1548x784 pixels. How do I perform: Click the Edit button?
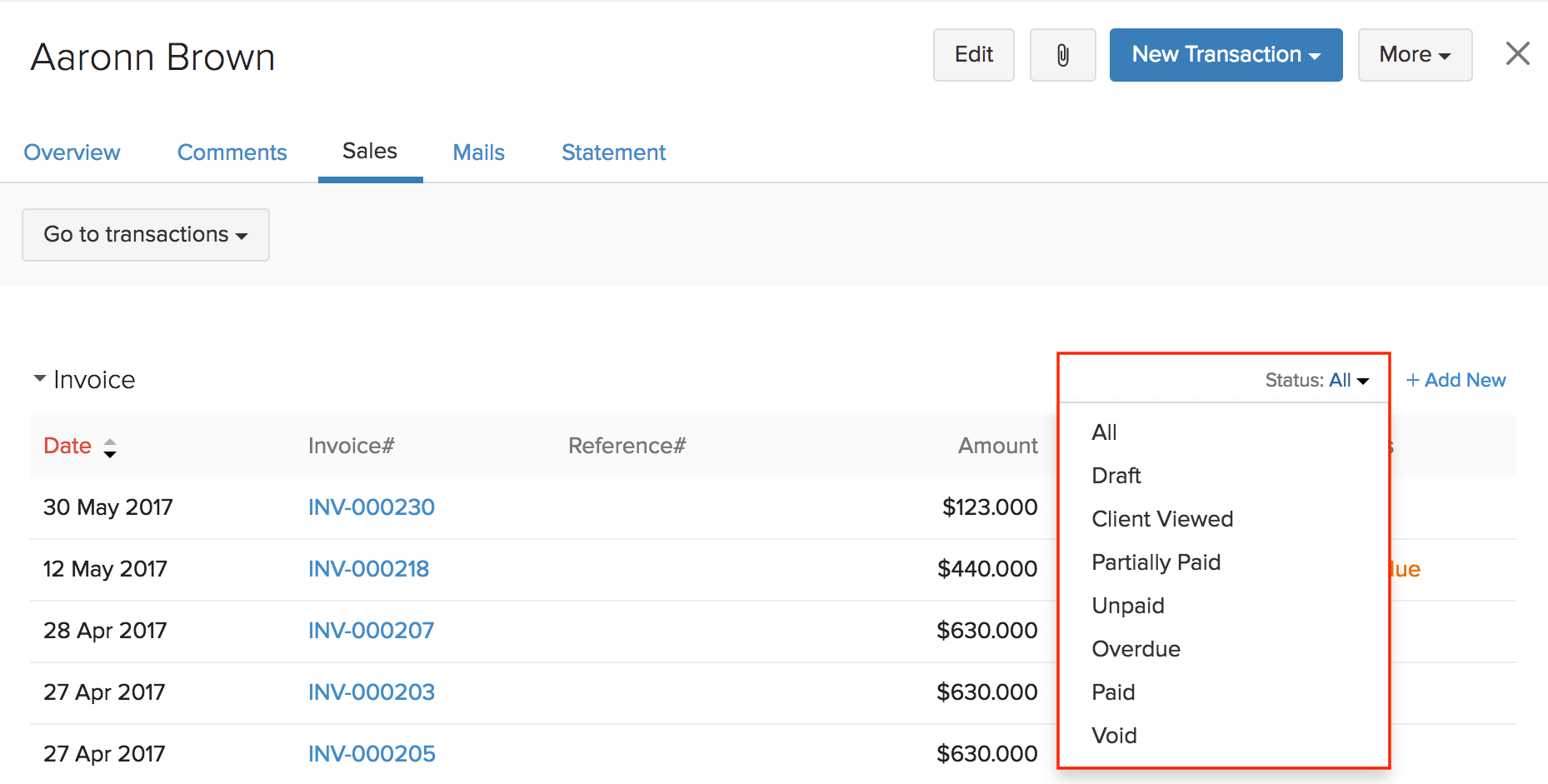click(973, 54)
